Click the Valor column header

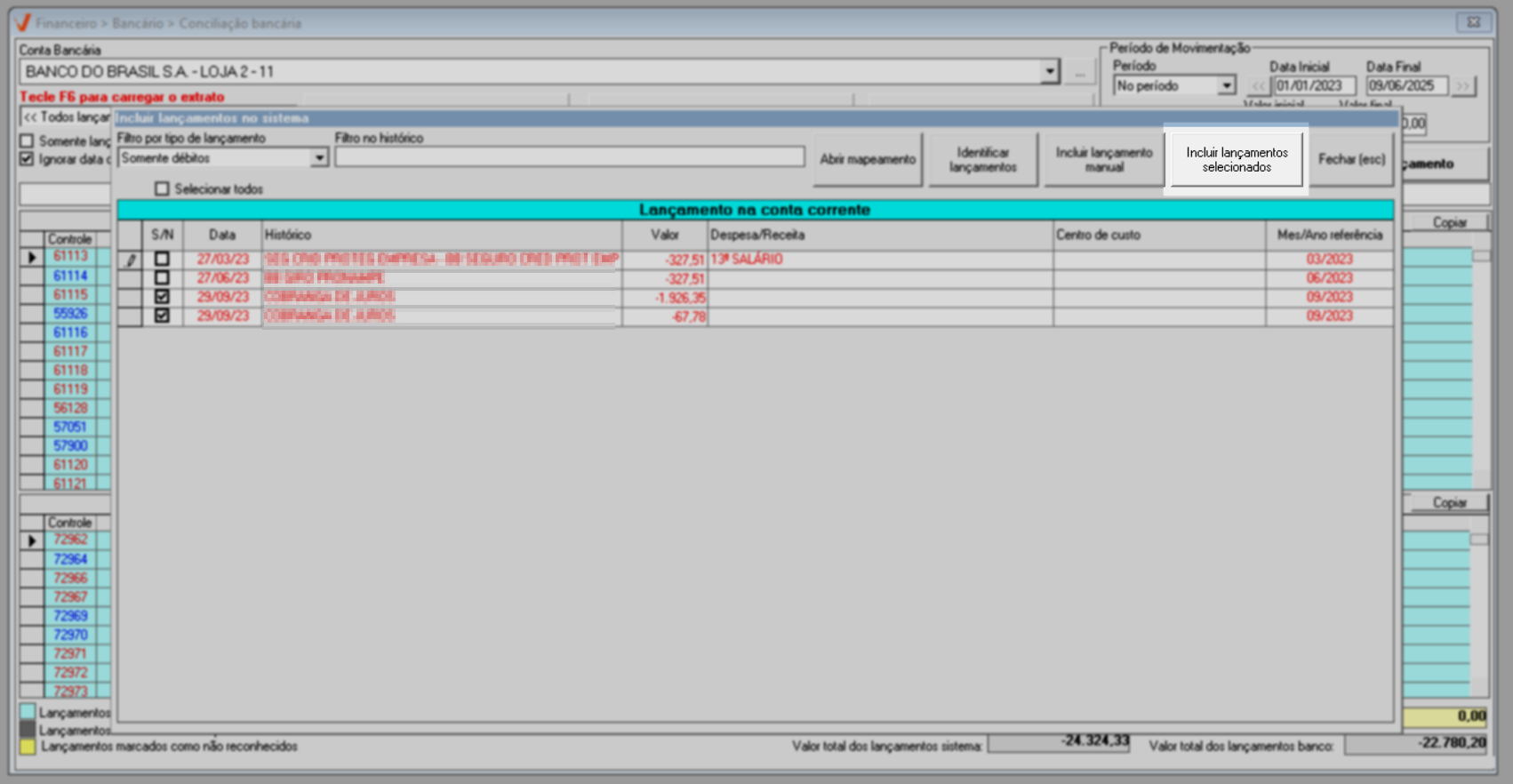(x=665, y=235)
